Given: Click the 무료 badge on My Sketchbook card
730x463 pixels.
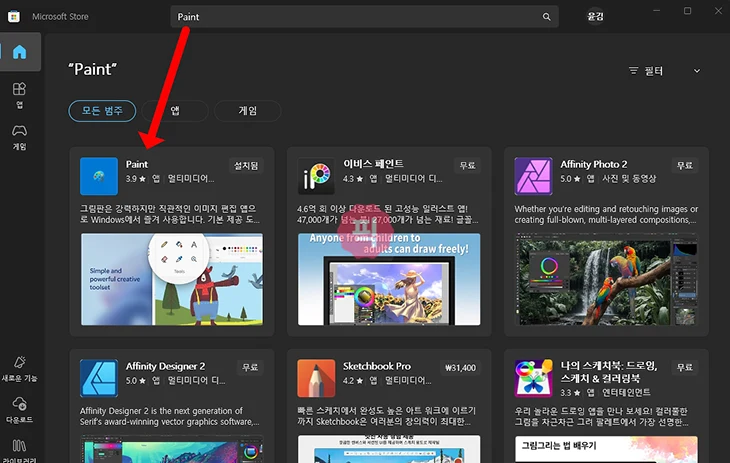Looking at the screenshot, I should coord(684,367).
